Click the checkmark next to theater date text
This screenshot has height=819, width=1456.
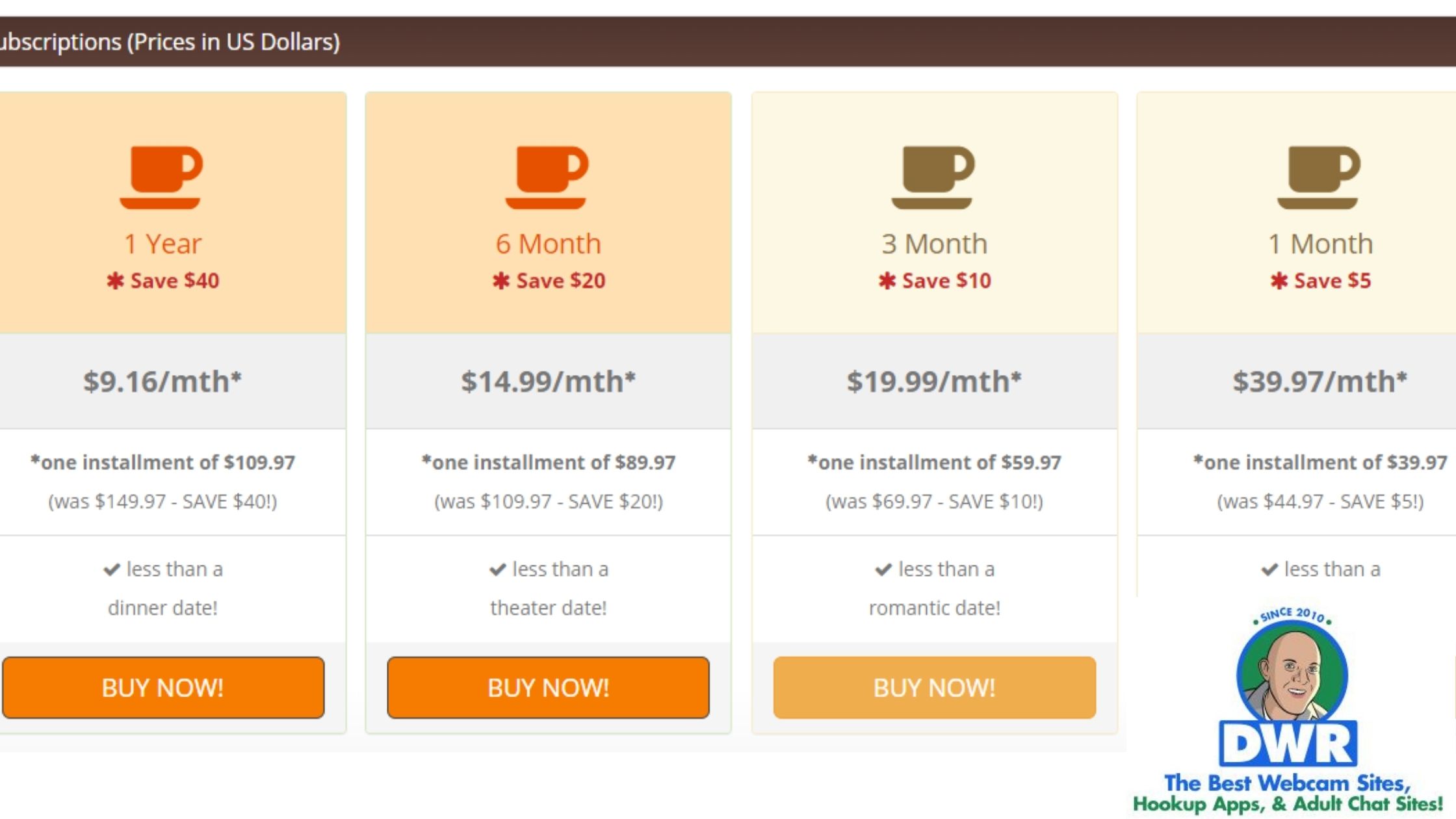498,570
